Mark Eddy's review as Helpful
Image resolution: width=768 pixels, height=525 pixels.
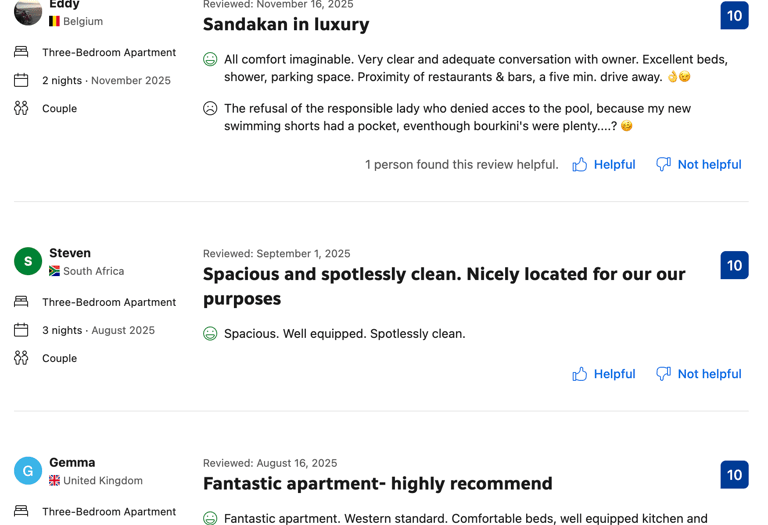pos(614,164)
